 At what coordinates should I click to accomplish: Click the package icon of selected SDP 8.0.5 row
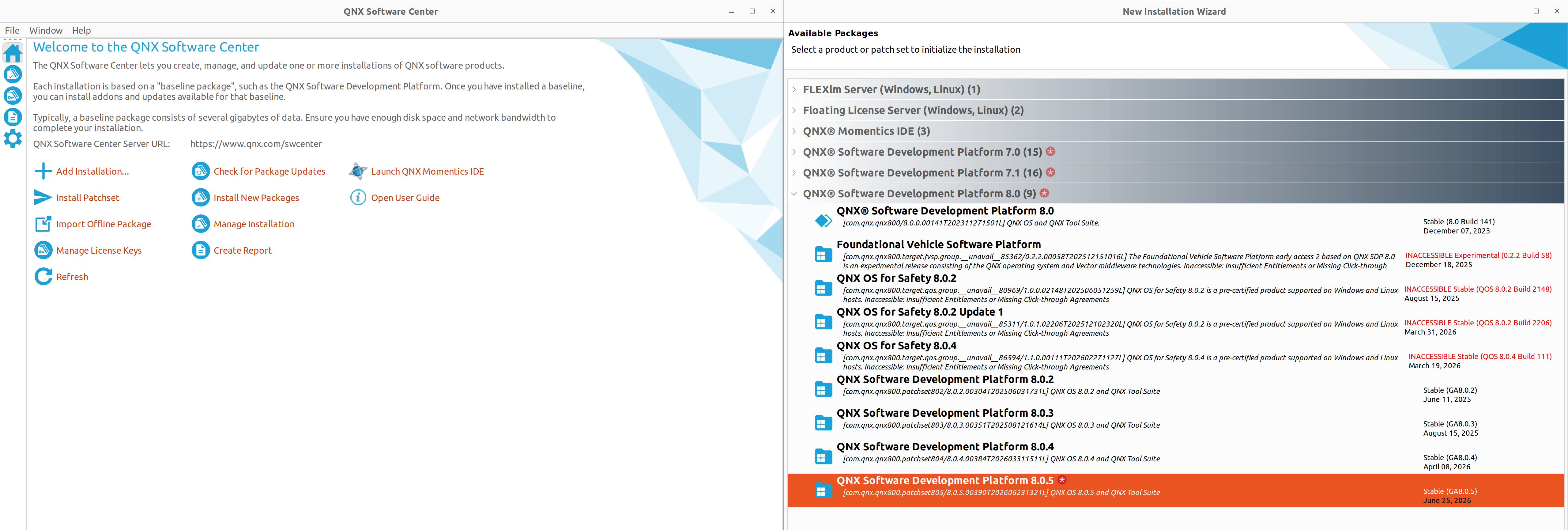tap(823, 490)
